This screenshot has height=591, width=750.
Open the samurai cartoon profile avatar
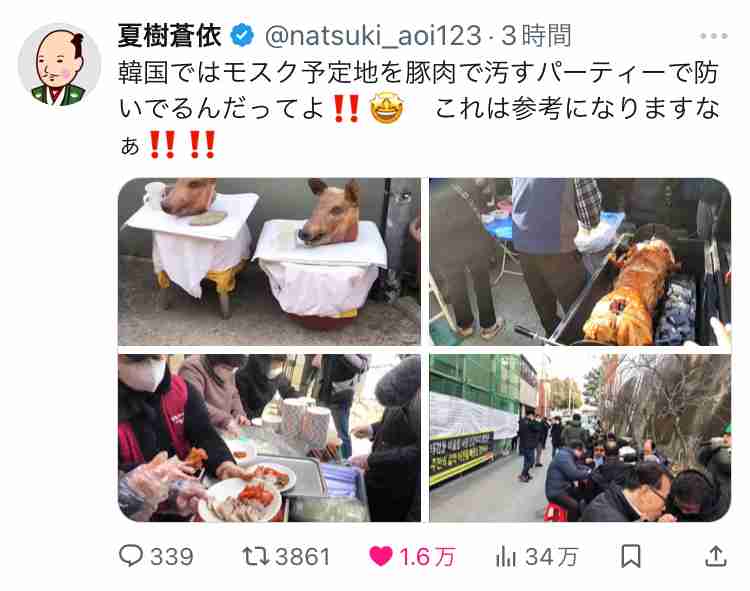[x=59, y=65]
